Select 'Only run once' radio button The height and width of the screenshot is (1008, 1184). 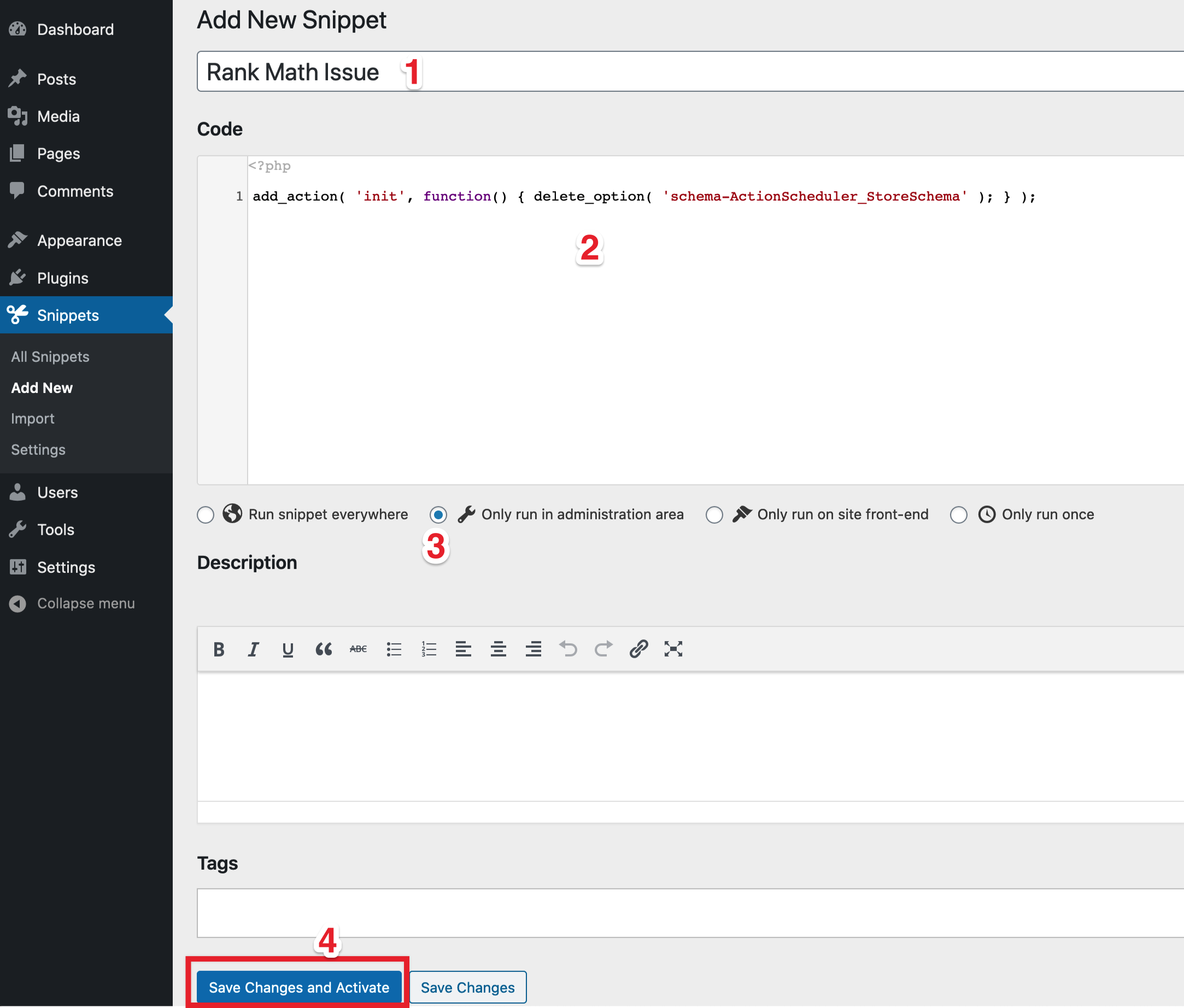958,514
